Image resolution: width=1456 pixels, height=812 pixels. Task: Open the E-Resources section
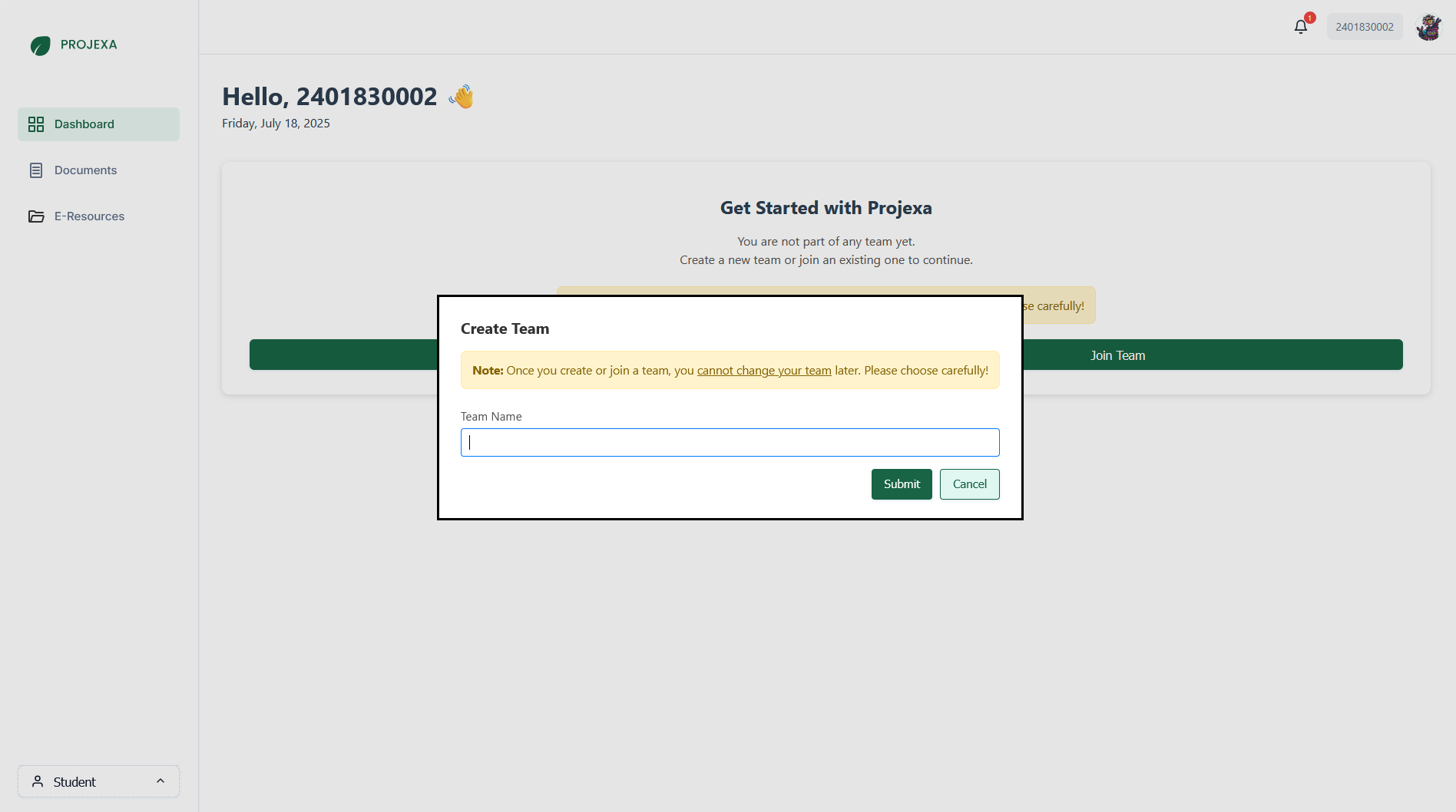click(89, 216)
